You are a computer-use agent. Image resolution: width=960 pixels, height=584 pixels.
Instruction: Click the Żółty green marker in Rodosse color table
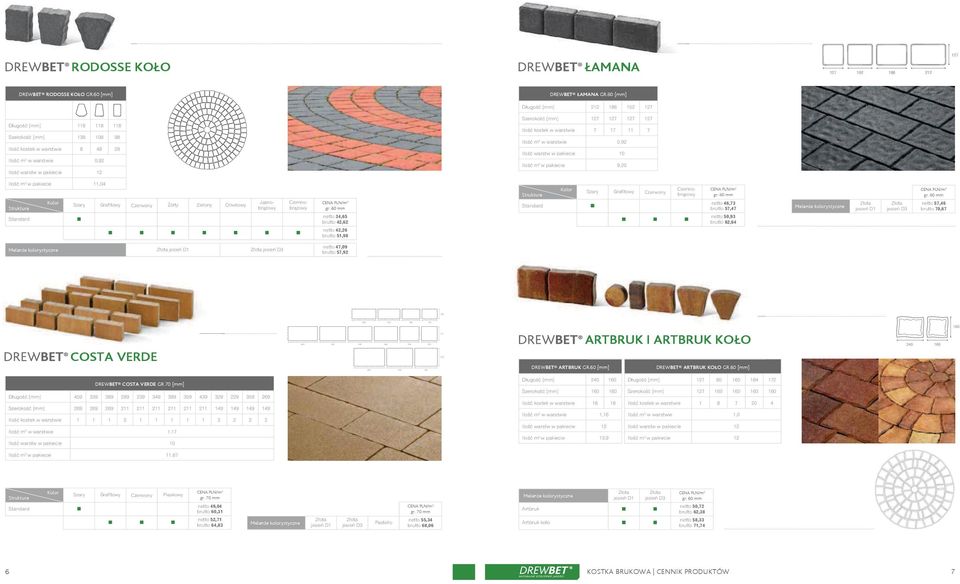(173, 233)
